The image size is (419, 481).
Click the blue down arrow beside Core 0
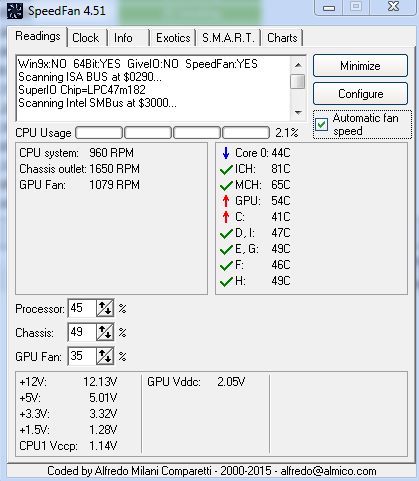coord(226,153)
